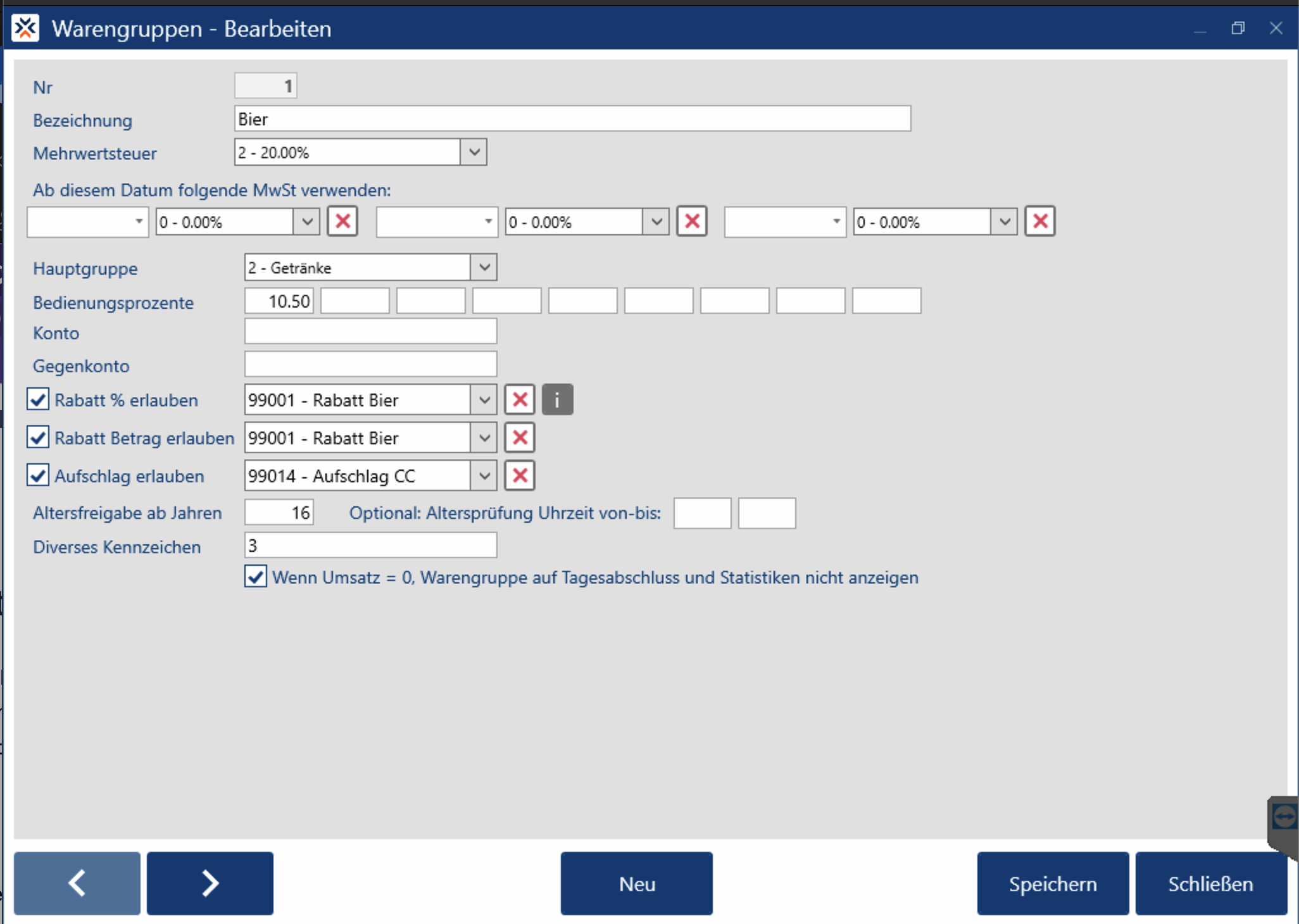Remove the Rabatt % article assignment
Viewport: 1299px width, 924px height.
(520, 400)
